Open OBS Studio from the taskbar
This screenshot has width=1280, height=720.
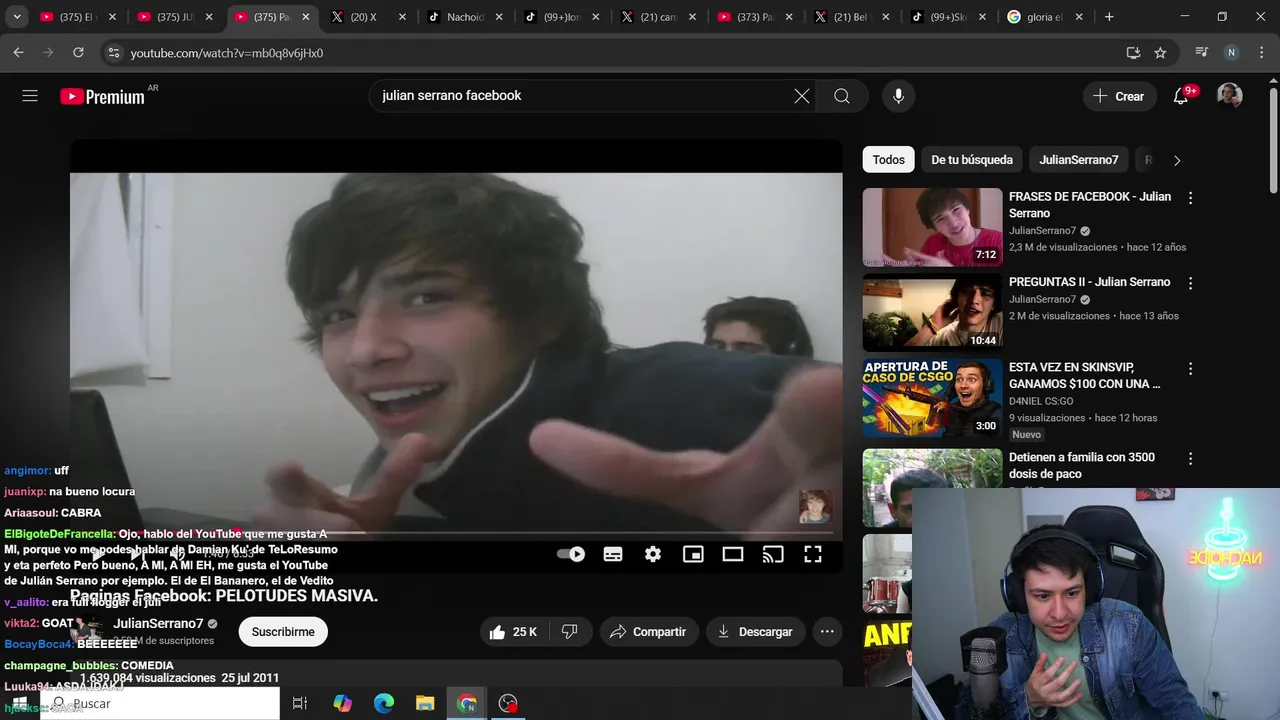[x=508, y=704]
